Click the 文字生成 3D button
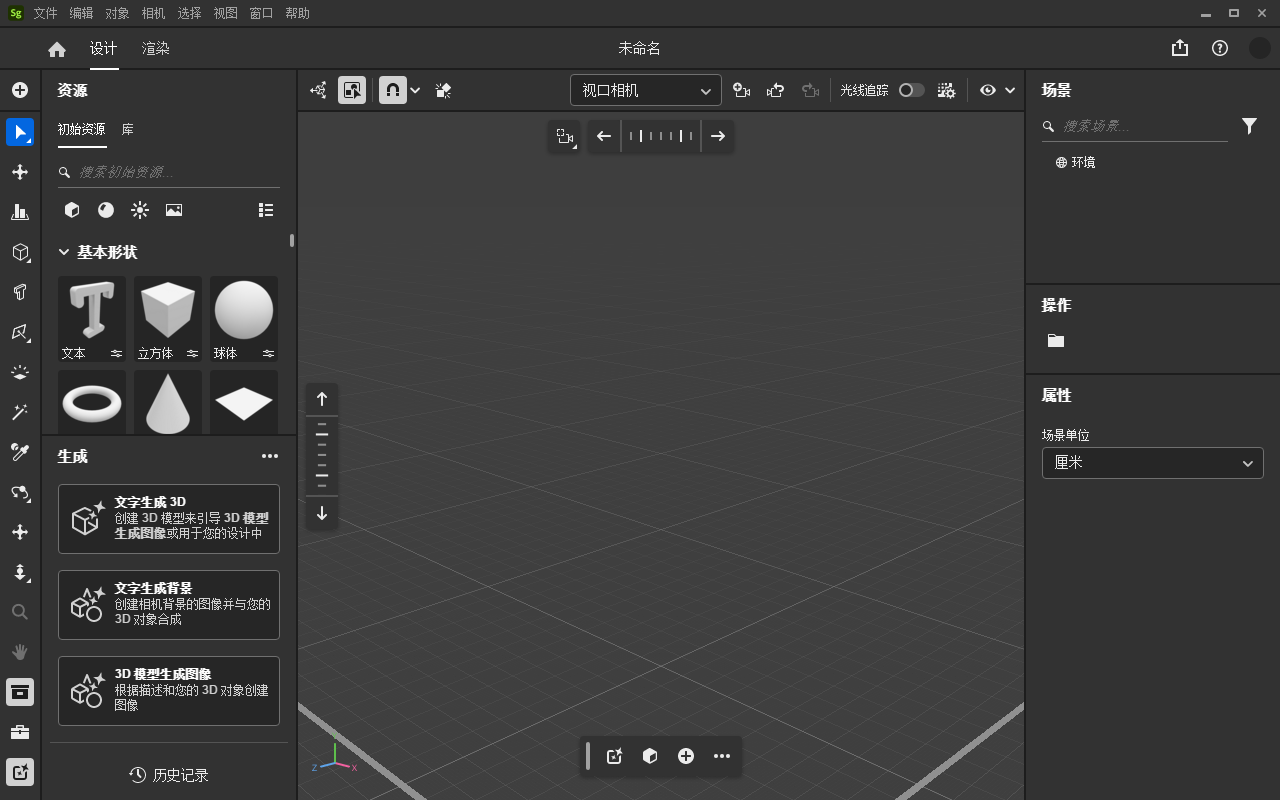The height and width of the screenshot is (800, 1280). [169, 519]
